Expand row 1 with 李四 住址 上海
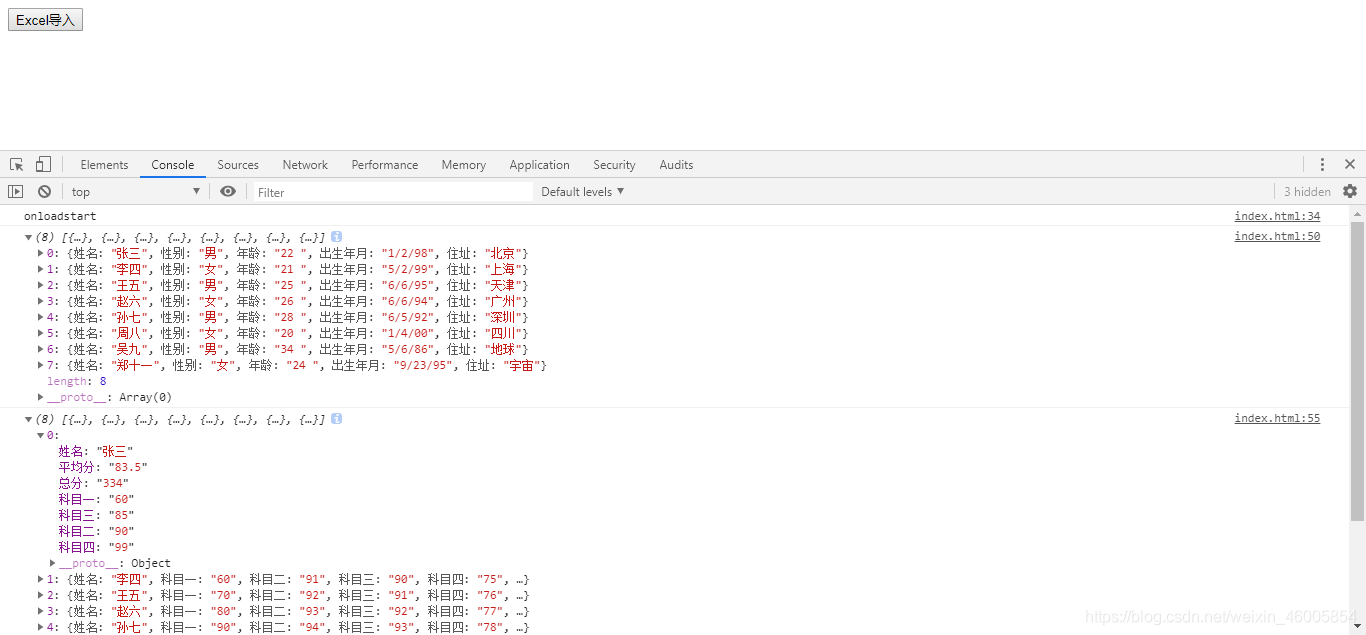The image size is (1366, 635). coord(41,269)
